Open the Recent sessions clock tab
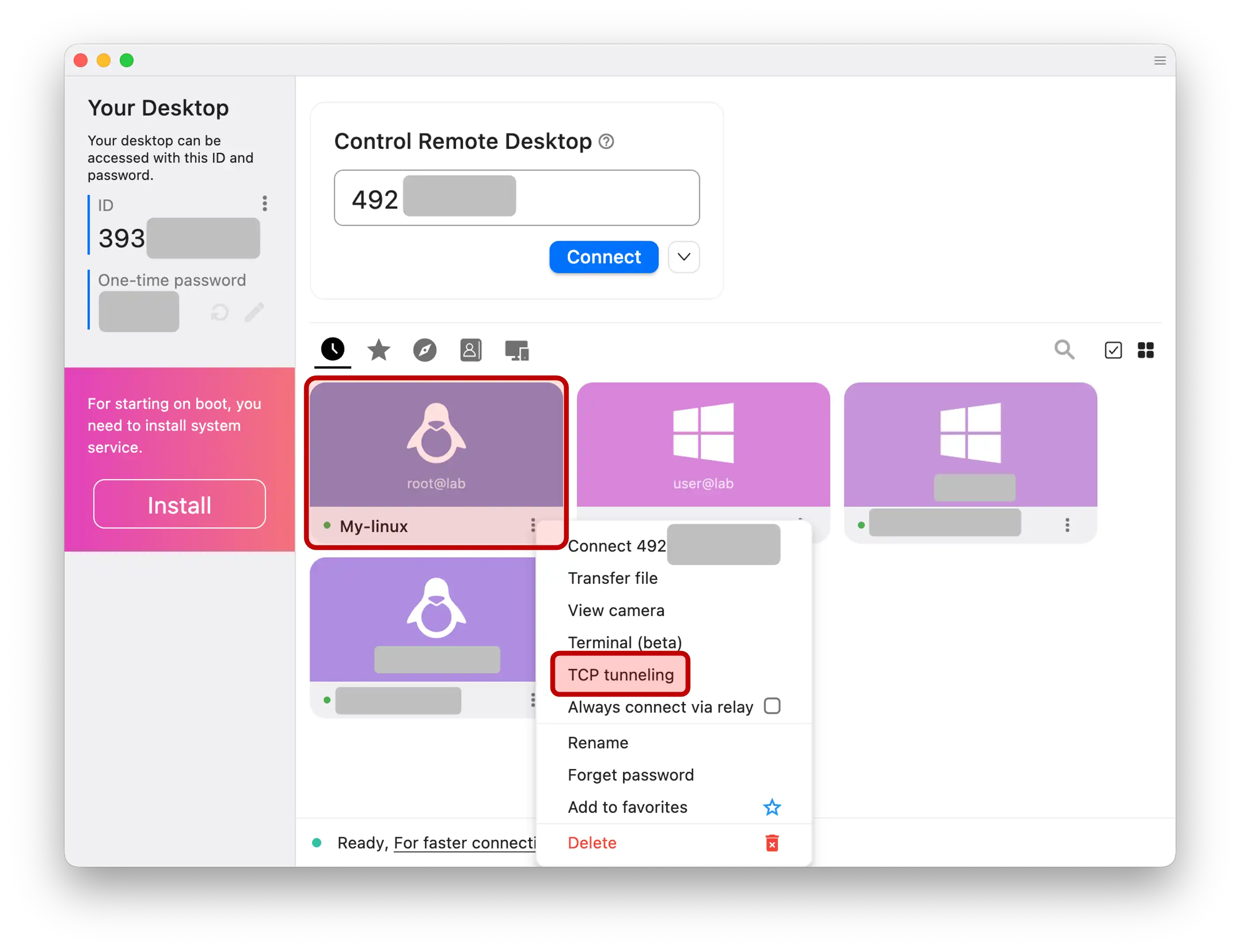 [x=332, y=349]
